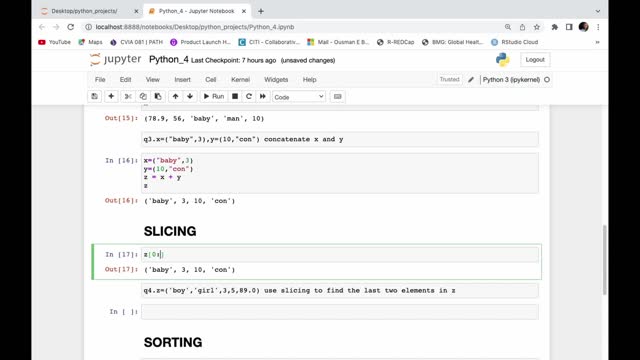Cut selected cells with scissors icon
The height and width of the screenshot is (360, 640).
[x=128, y=97]
